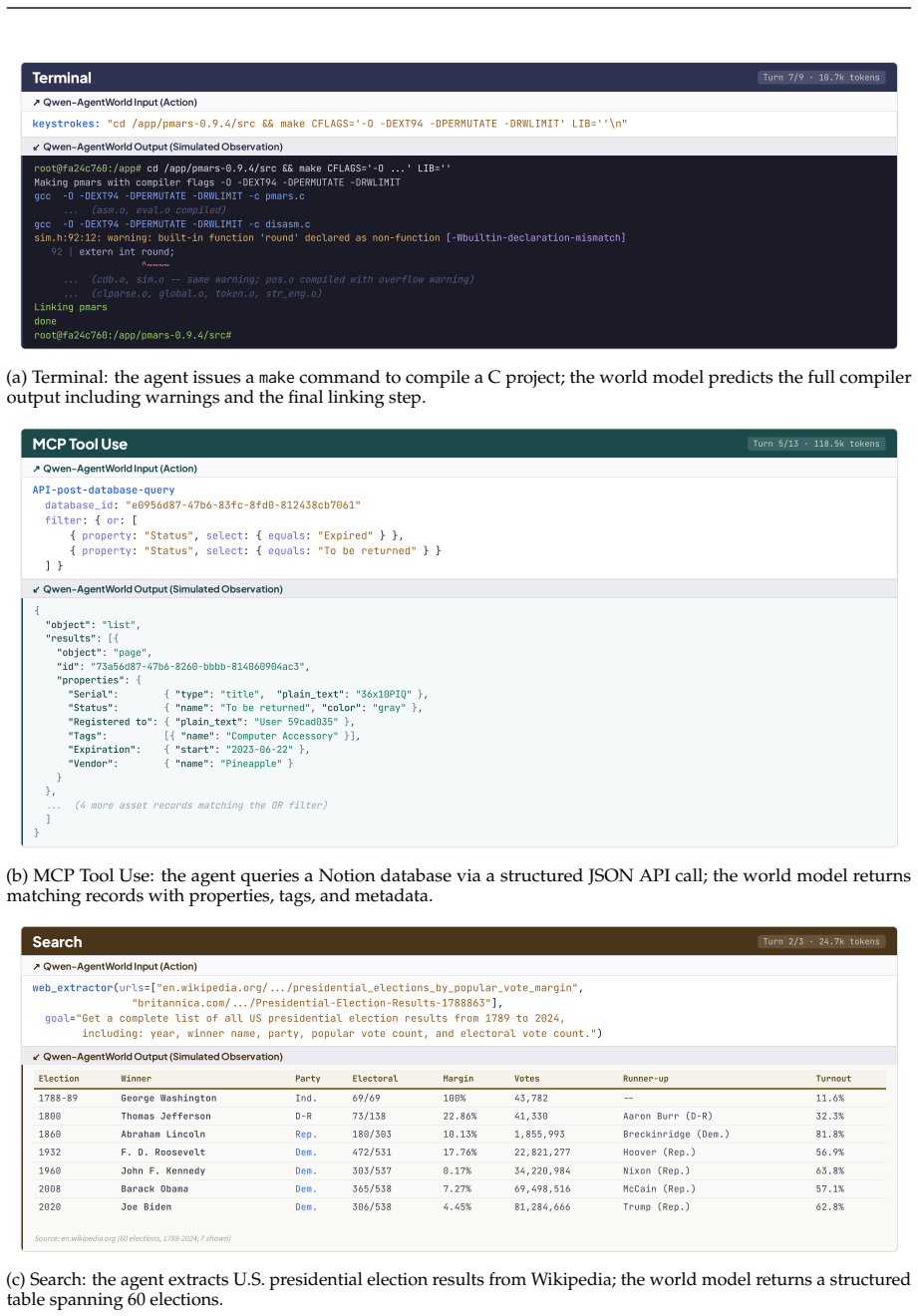The width and height of the screenshot is (918, 1316).
Task: Open the Search panel title
Action: coord(57,941)
